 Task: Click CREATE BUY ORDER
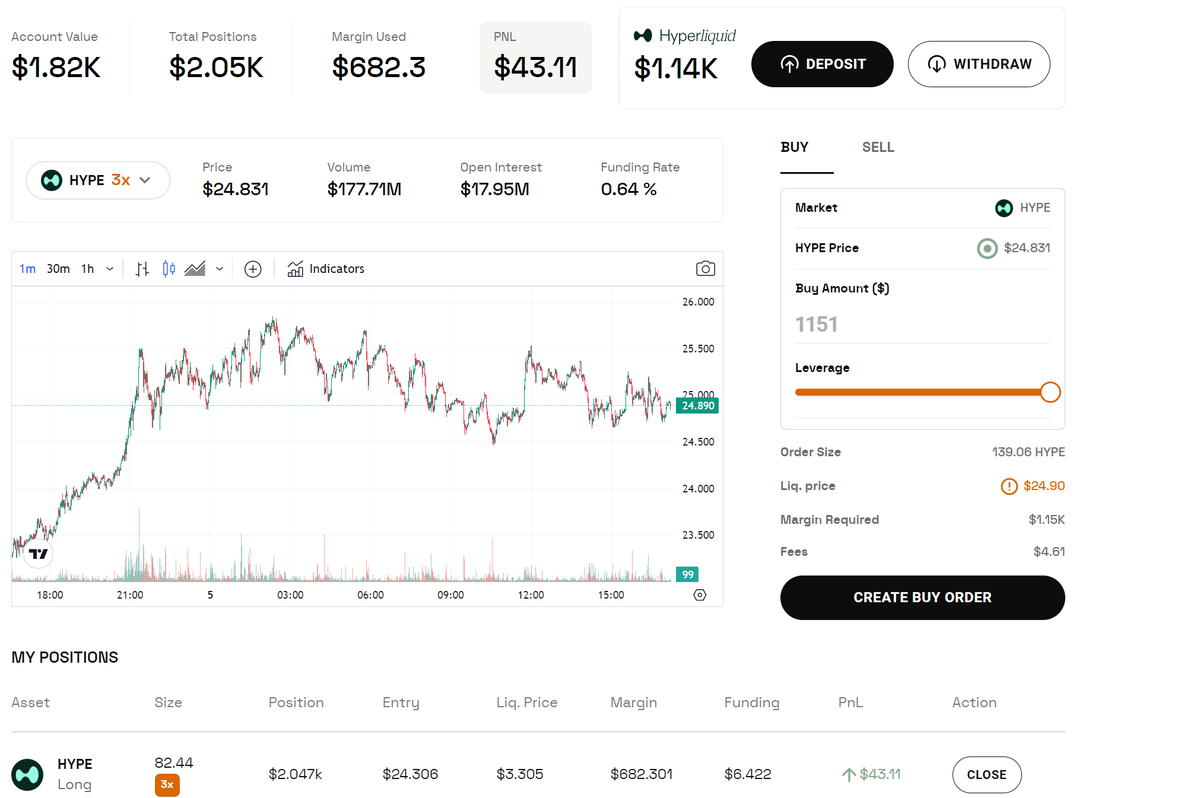coord(922,597)
